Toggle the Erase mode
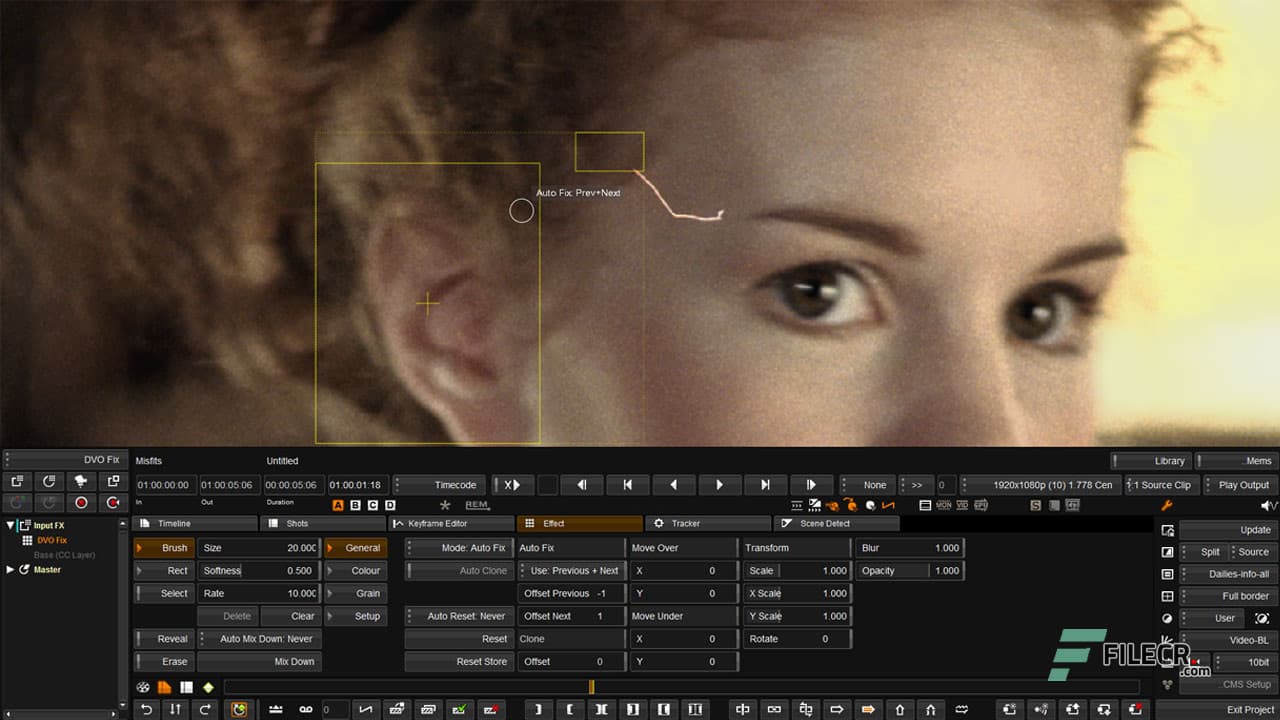The image size is (1280, 720). coord(165,662)
